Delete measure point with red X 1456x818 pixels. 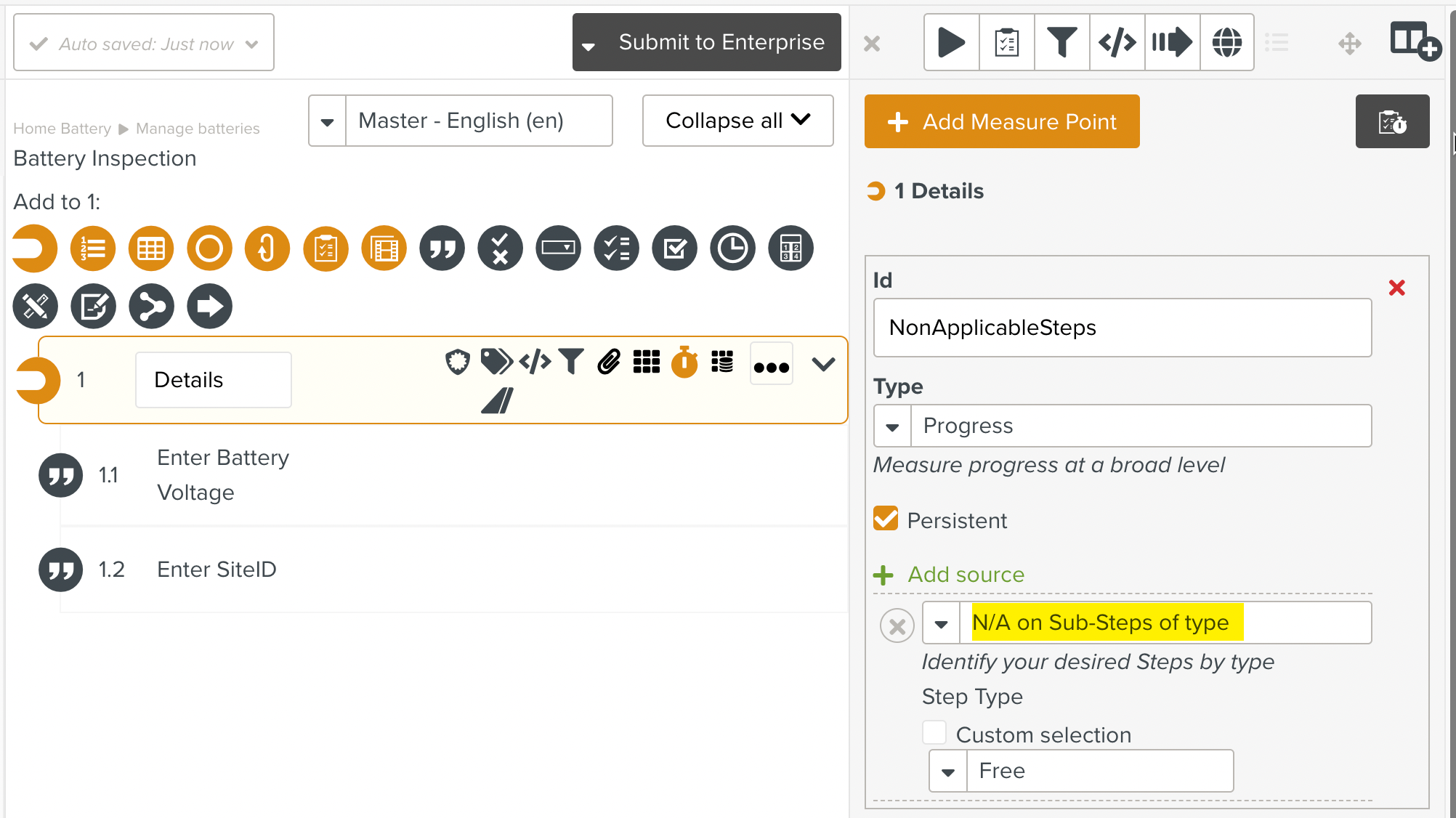(1396, 288)
